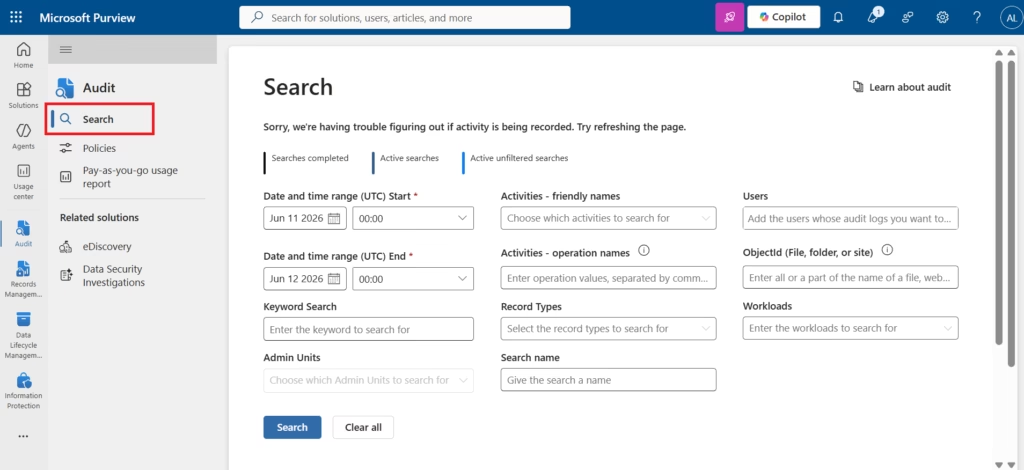Select Audit in the left rail
The height and width of the screenshot is (470, 1024).
24,233
